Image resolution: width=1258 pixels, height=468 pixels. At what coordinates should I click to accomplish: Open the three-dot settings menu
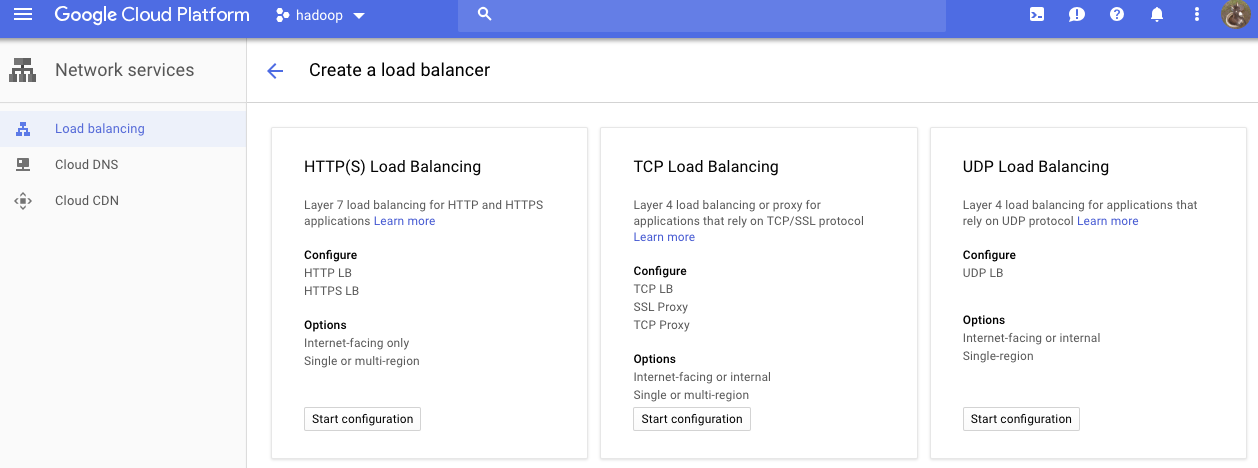(1197, 15)
